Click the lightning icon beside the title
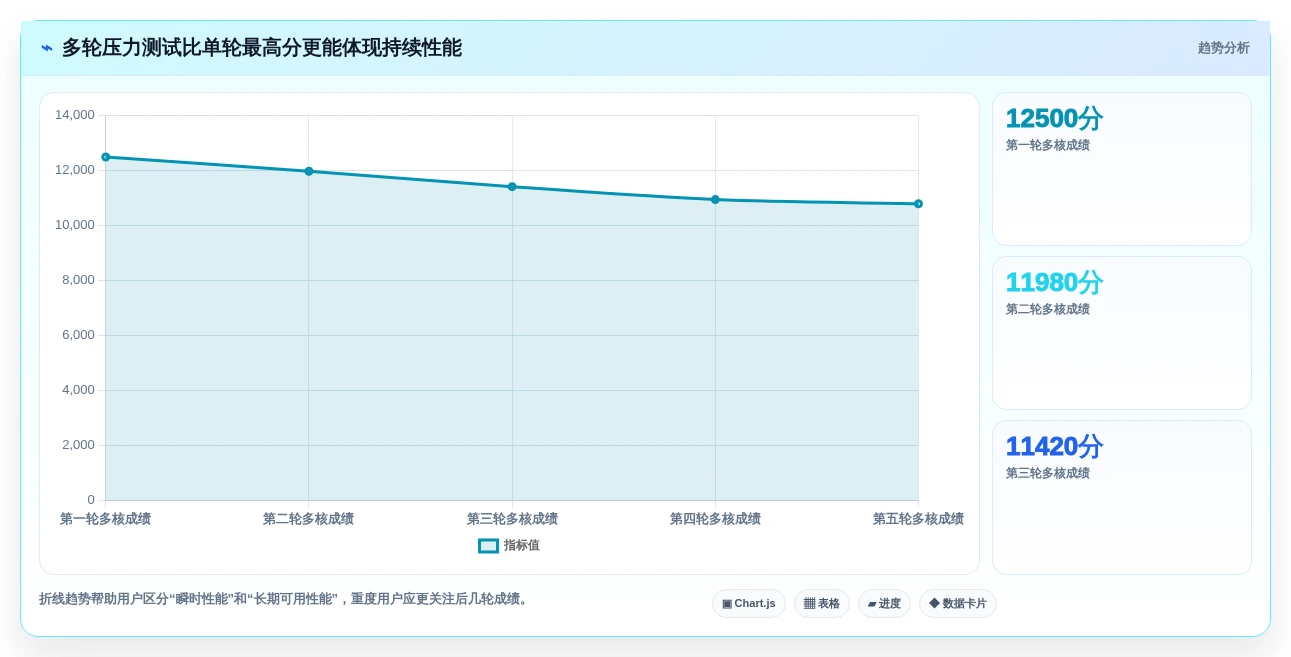 click(47, 48)
